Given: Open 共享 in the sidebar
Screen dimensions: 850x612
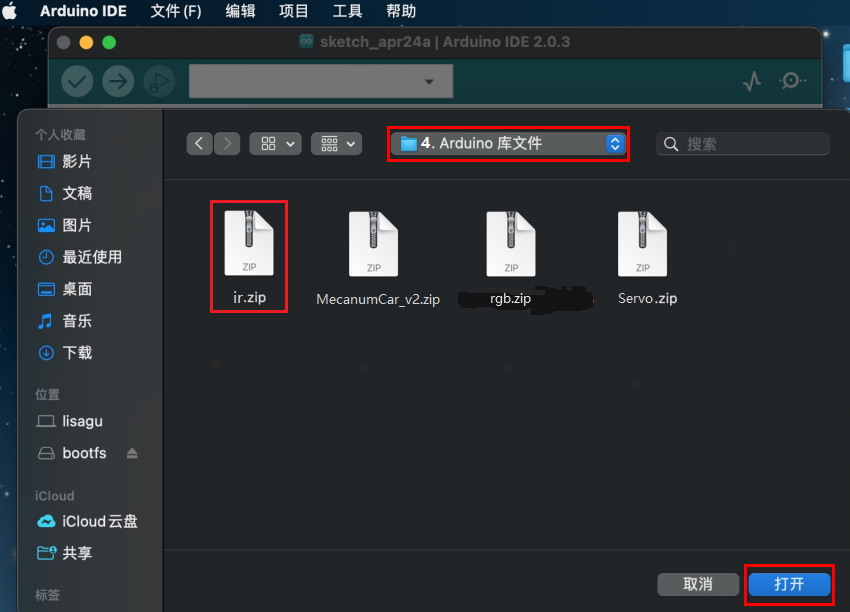Looking at the screenshot, I should pyautogui.click(x=65, y=553).
